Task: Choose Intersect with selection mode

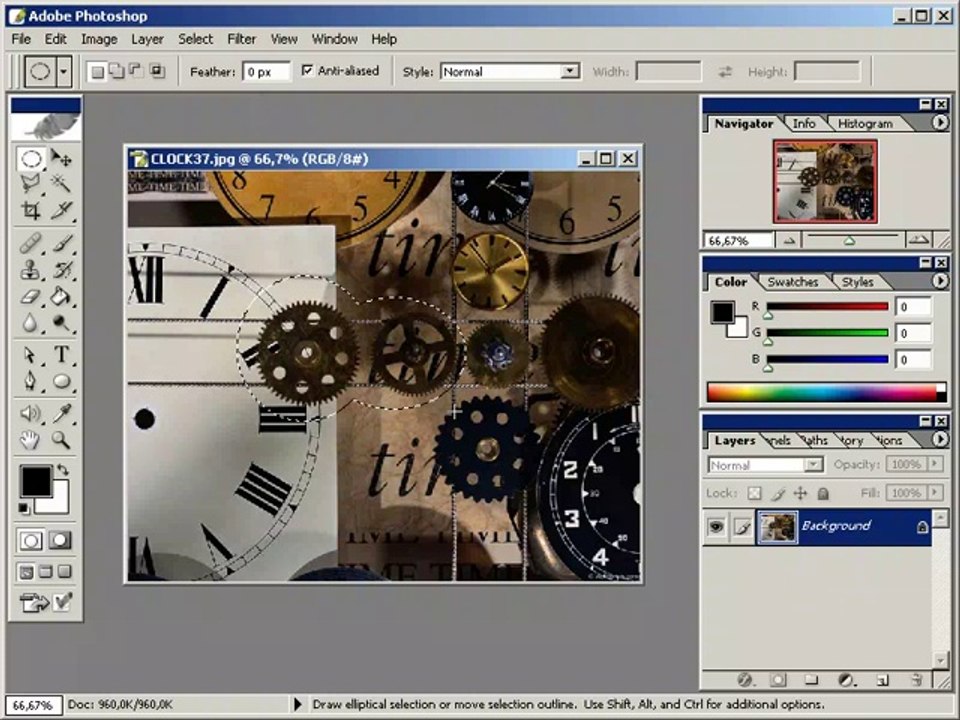Action: click(157, 72)
